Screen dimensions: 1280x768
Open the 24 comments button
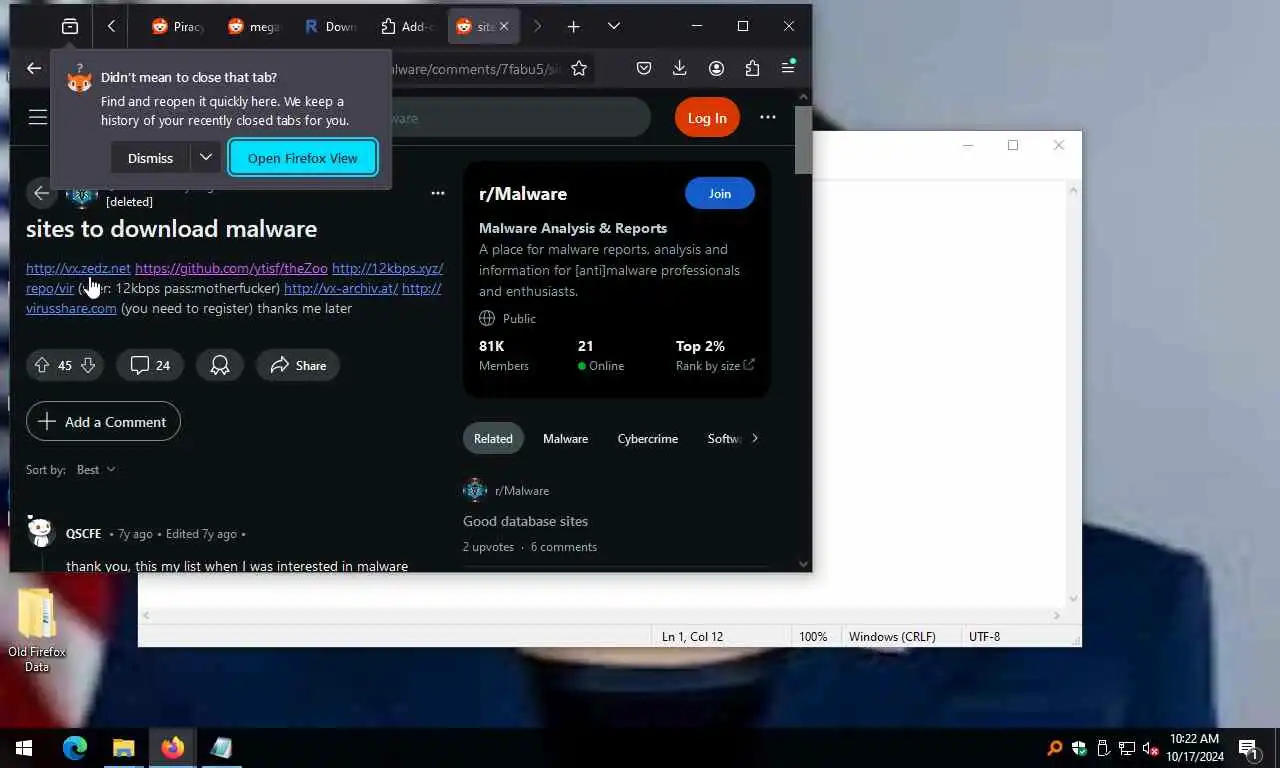tap(150, 365)
